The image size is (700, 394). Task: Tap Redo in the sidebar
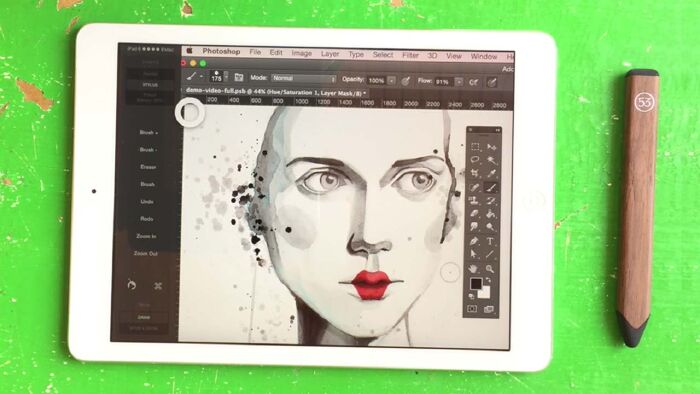(147, 219)
